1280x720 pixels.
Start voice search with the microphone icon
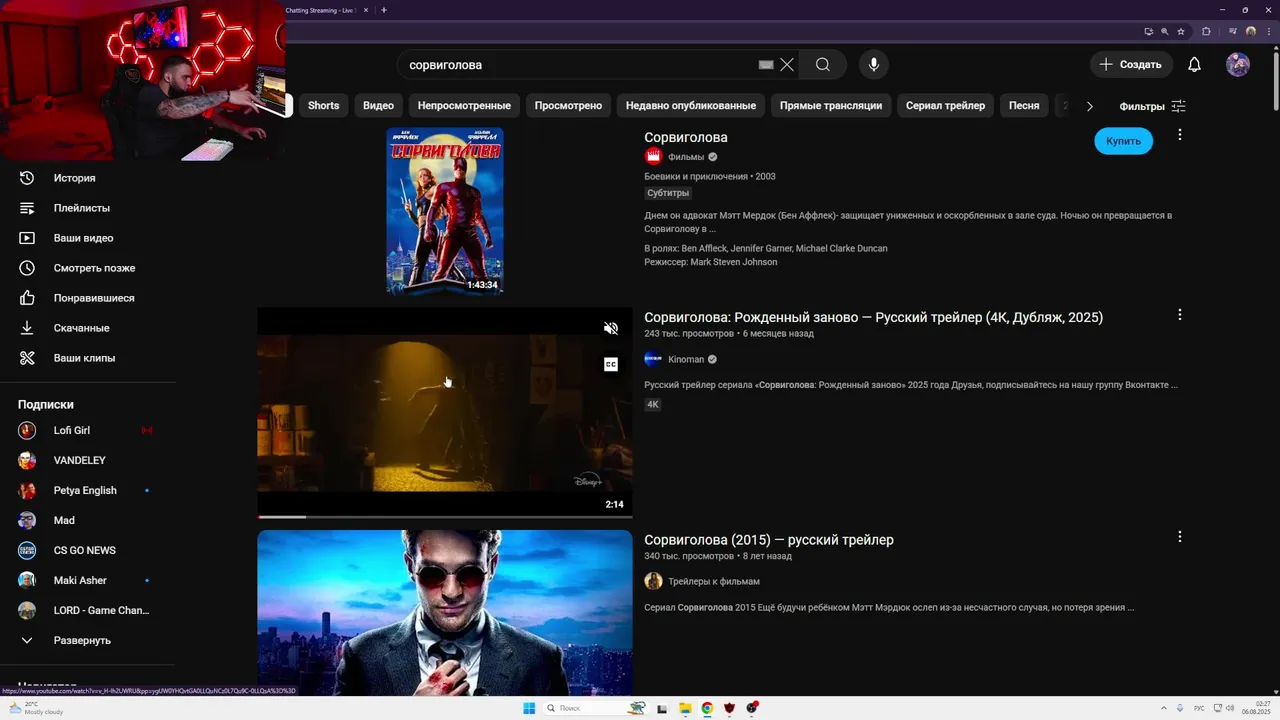(874, 65)
